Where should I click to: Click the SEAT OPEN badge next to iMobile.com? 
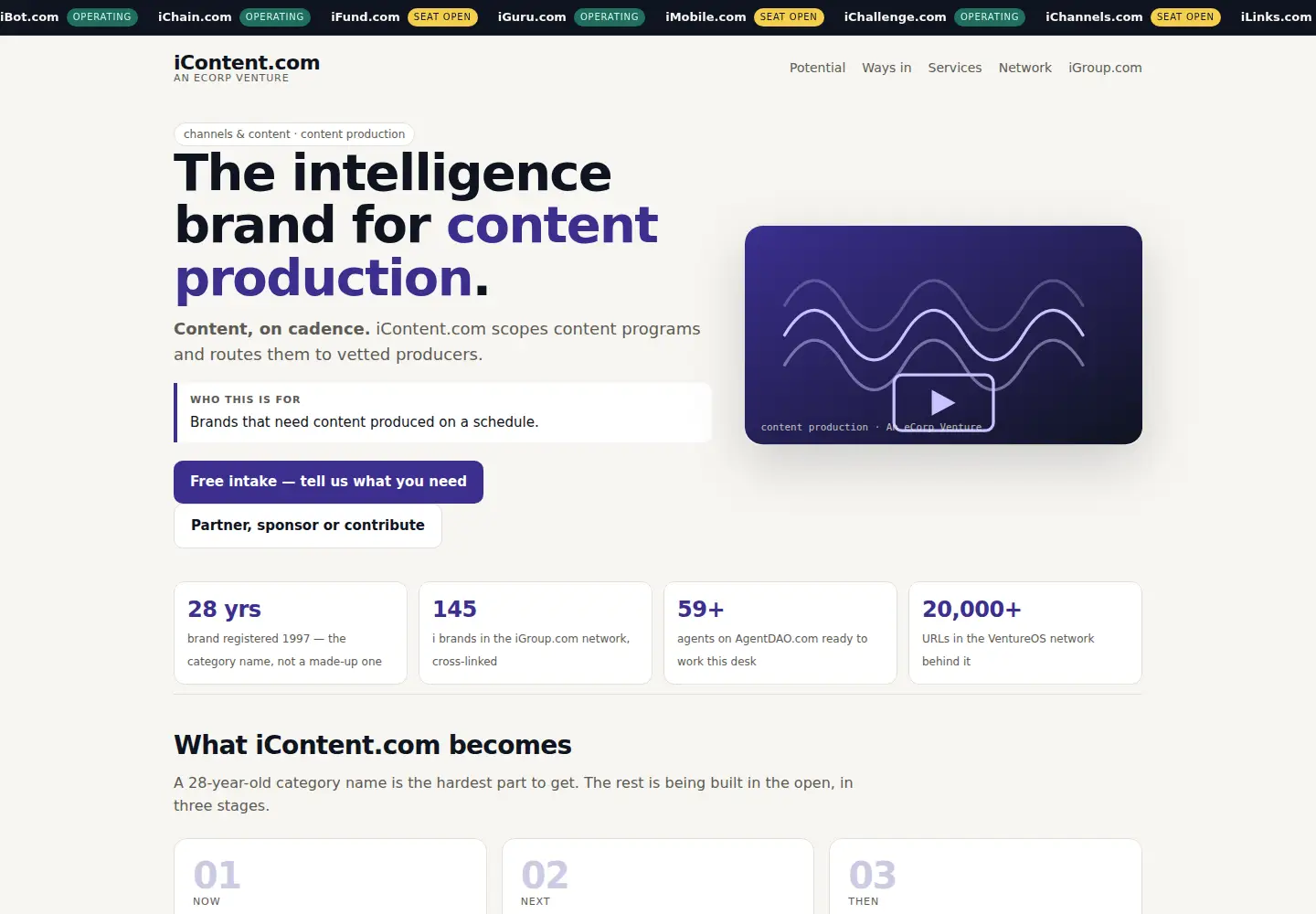789,16
